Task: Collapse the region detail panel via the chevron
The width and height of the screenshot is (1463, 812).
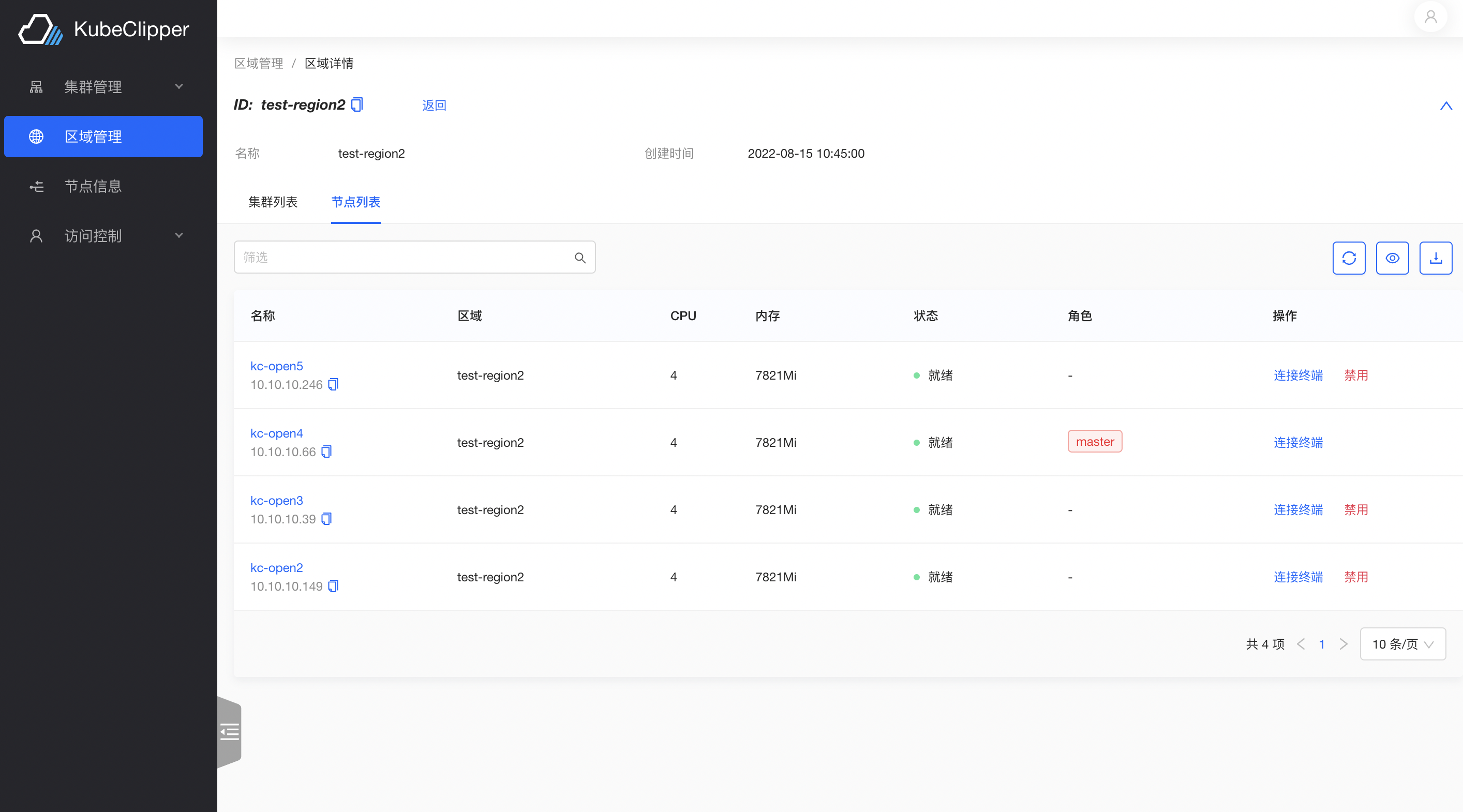Action: point(1446,106)
